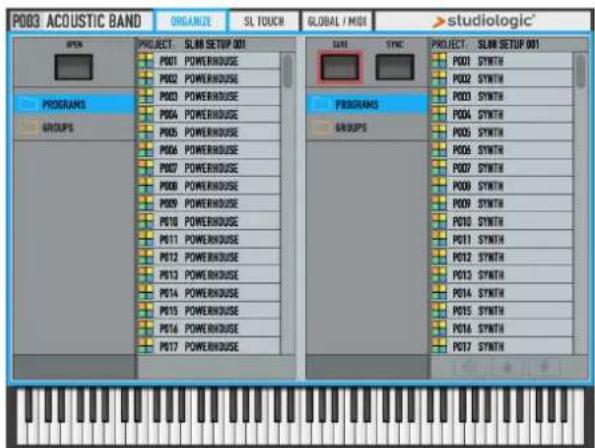Select the P013 POWERHOUSE row text
The image size is (595, 448).
click(199, 275)
